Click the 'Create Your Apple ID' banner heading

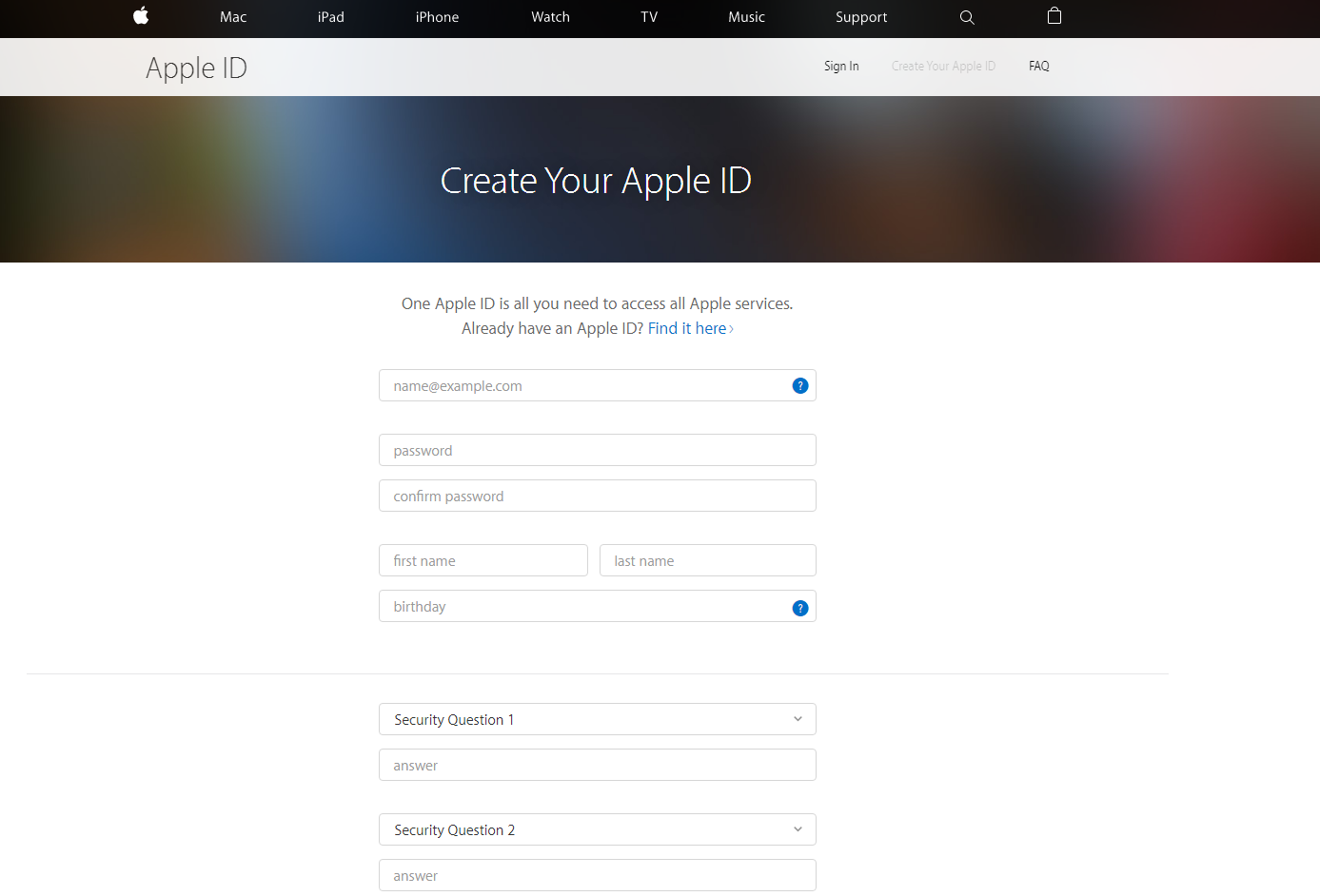pos(596,181)
